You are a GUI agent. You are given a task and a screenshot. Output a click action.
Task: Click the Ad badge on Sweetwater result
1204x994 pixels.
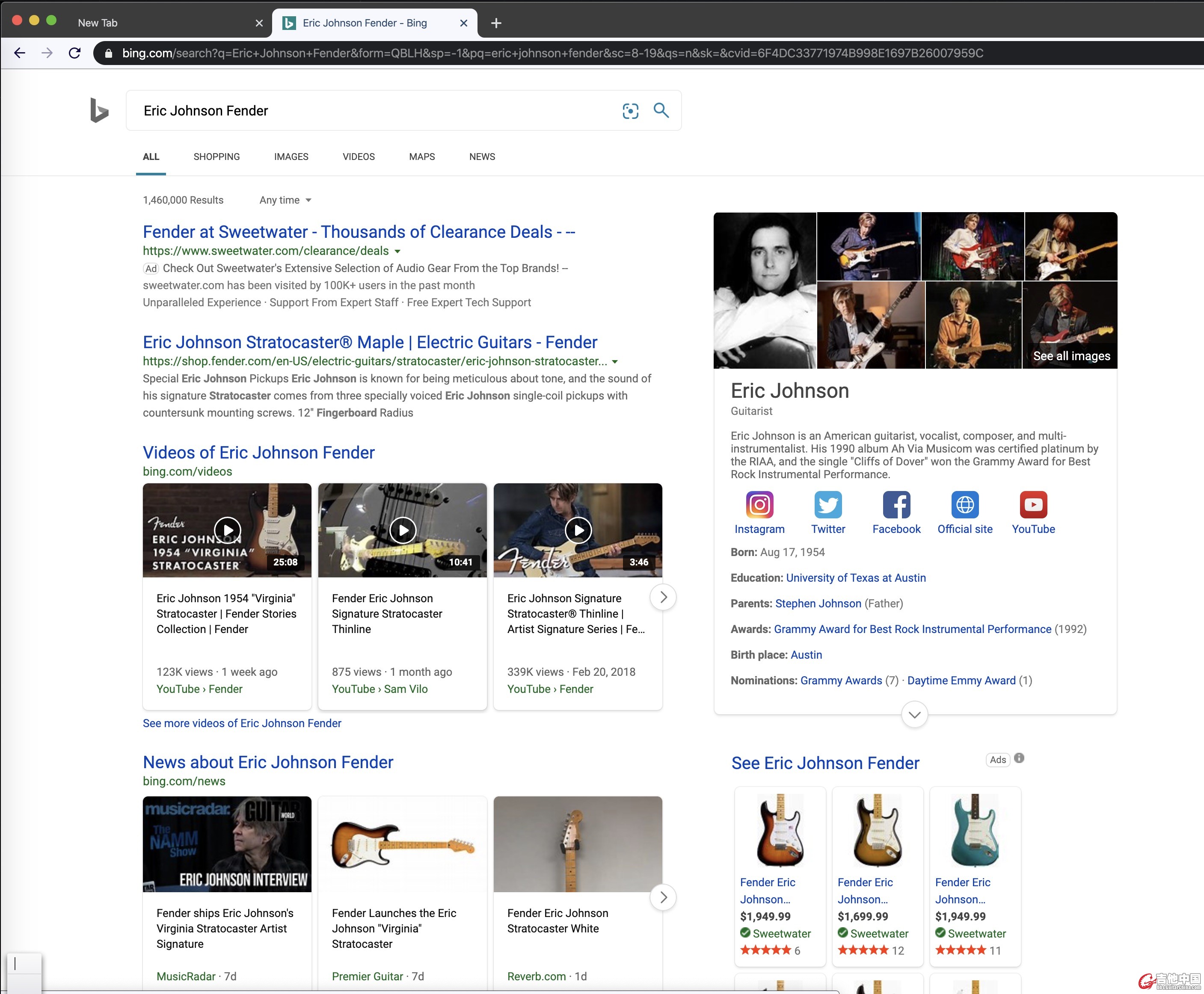[x=151, y=269]
